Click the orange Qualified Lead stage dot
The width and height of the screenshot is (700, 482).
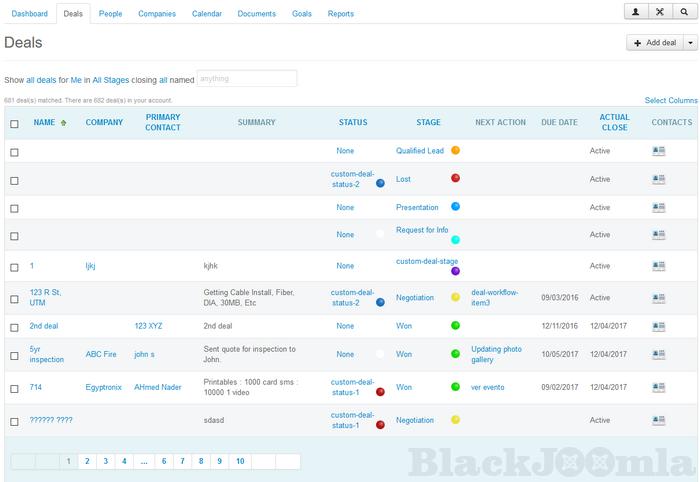click(x=455, y=151)
